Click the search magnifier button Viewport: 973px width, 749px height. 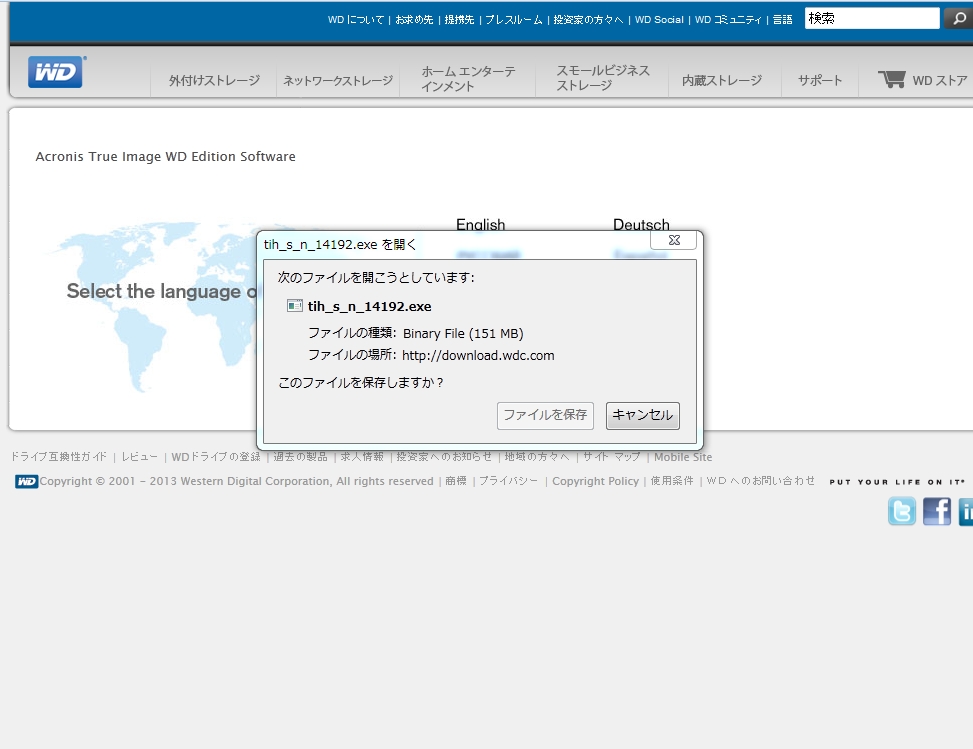(x=957, y=18)
